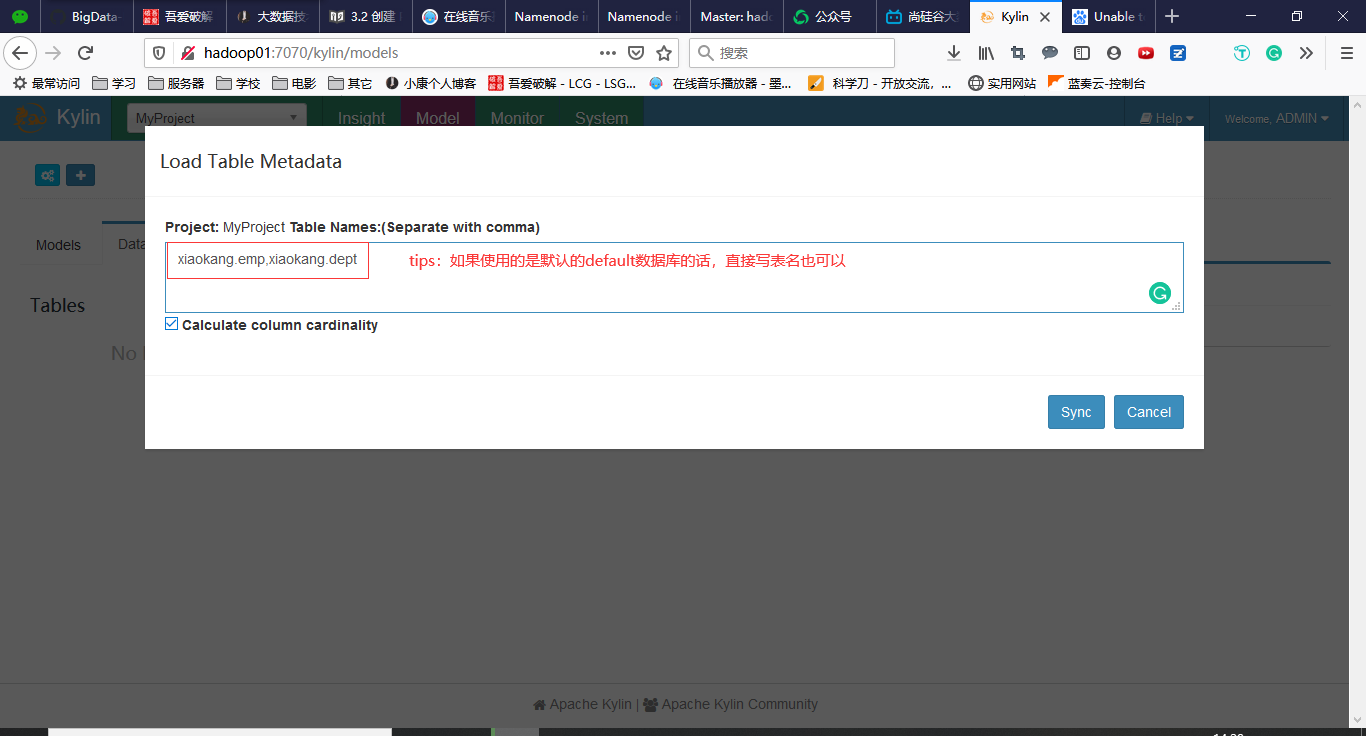Open the Monitor tab
The image size is (1366, 736).
517,118
